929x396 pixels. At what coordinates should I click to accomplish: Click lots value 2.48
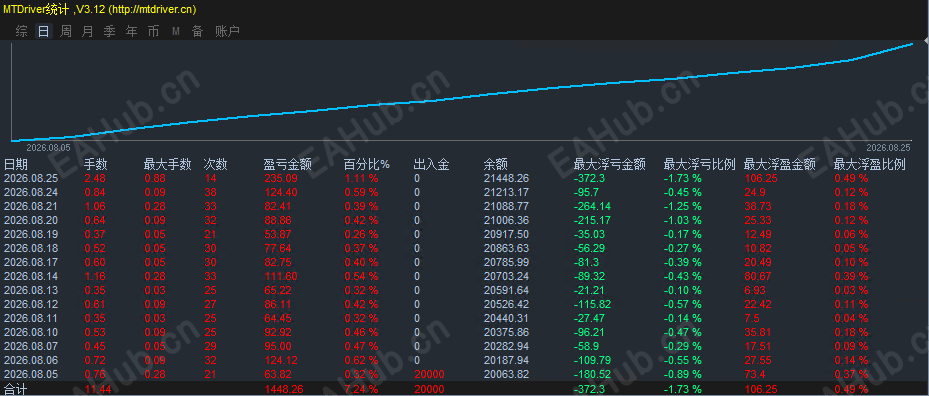pos(95,178)
